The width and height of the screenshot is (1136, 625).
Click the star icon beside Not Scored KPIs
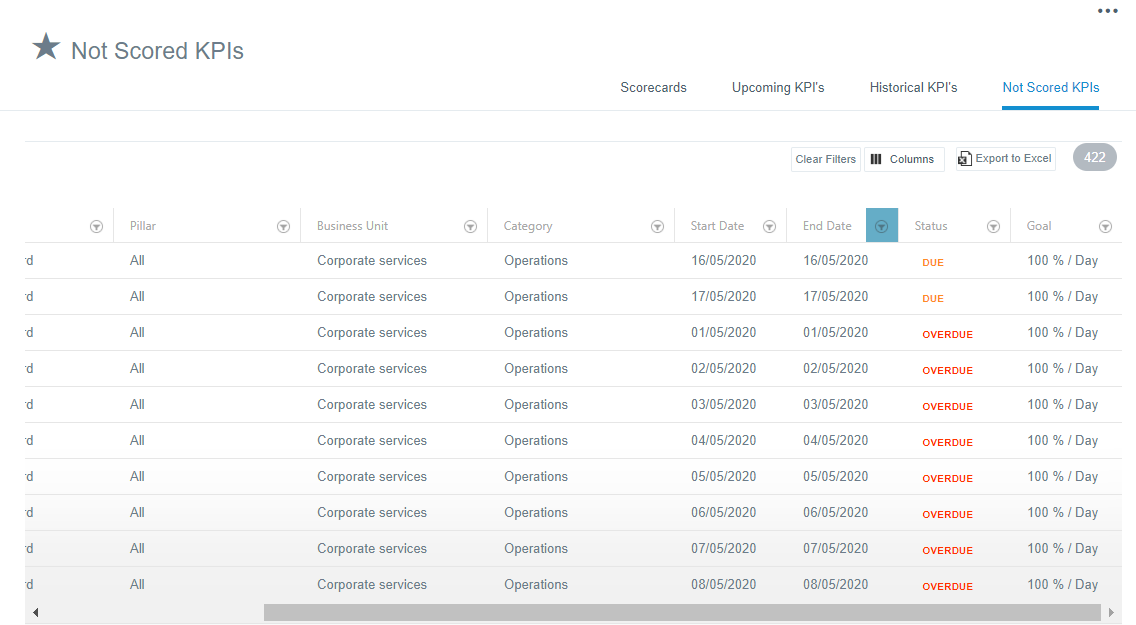point(45,46)
